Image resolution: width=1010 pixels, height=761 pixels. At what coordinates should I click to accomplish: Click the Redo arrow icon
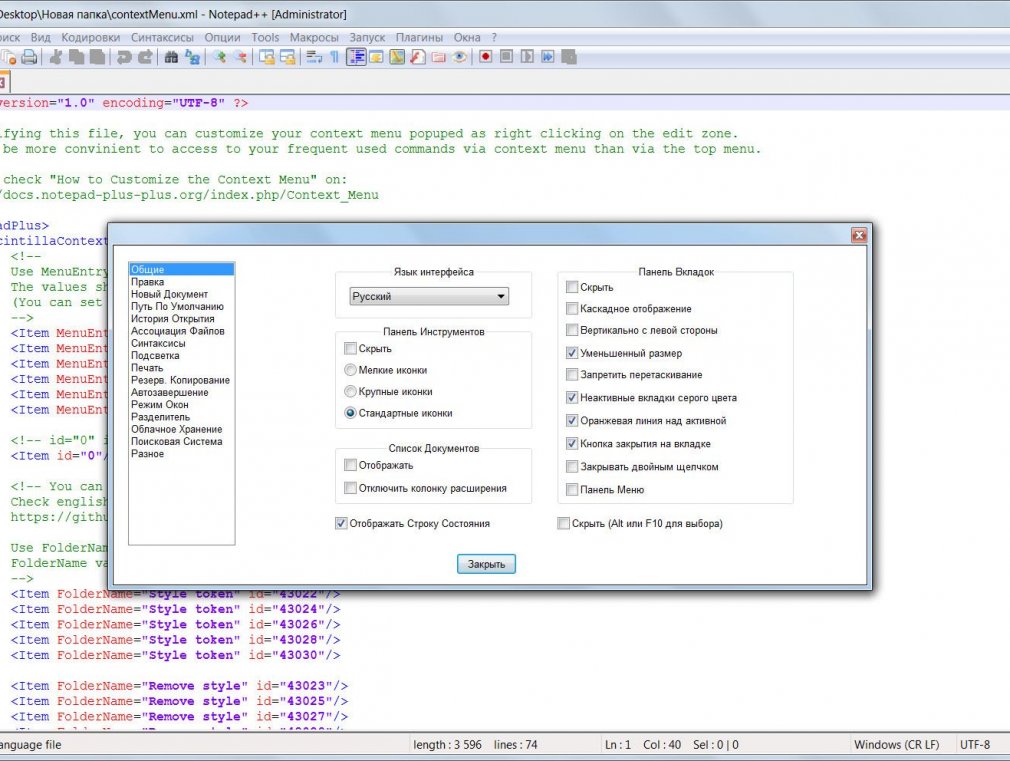[146, 57]
